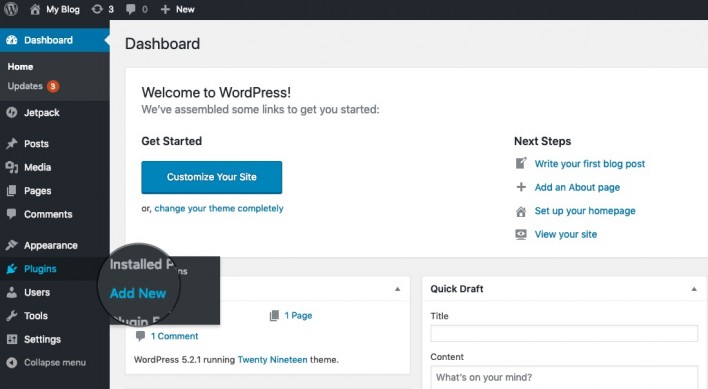
Task: Click the orange updates badge showing 3
Action: tap(53, 86)
